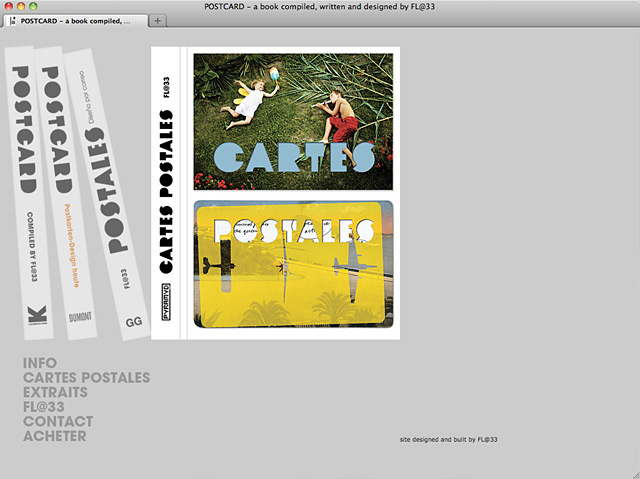The width and height of the screenshot is (640, 479).
Task: Open the INFO page link
Action: (40, 363)
